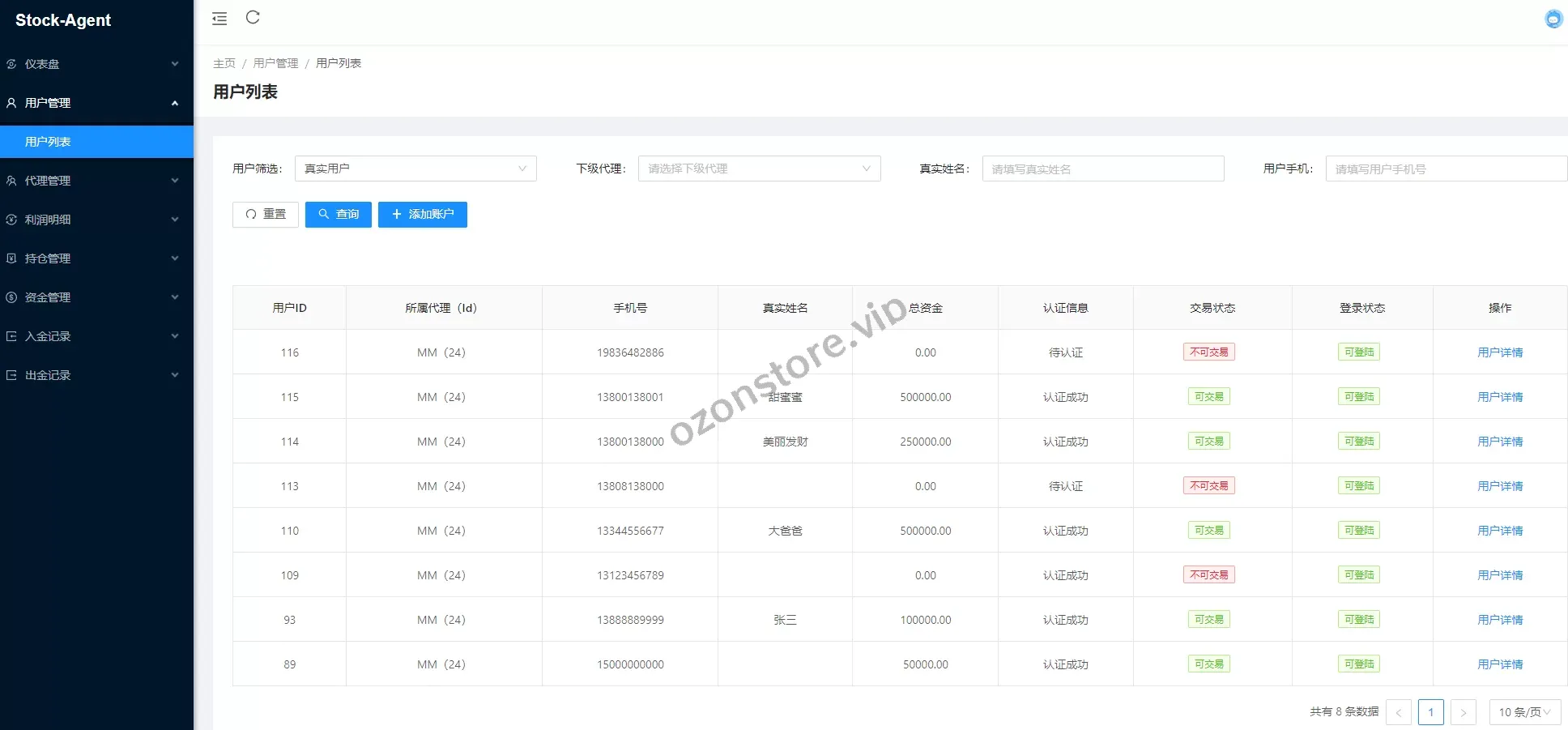Refresh the page using the reload icon
This screenshot has height=730, width=1568.
pyautogui.click(x=253, y=17)
